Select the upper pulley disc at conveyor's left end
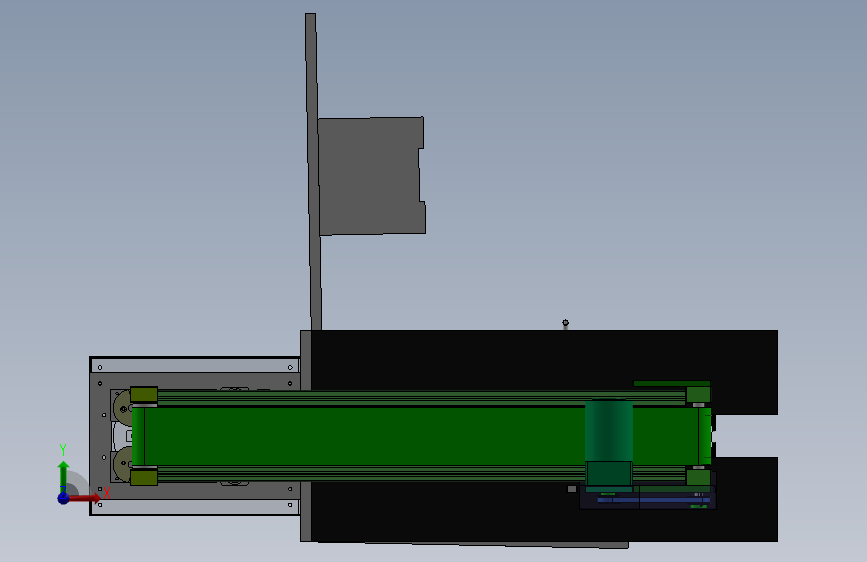The width and height of the screenshot is (867, 562). coord(122,408)
